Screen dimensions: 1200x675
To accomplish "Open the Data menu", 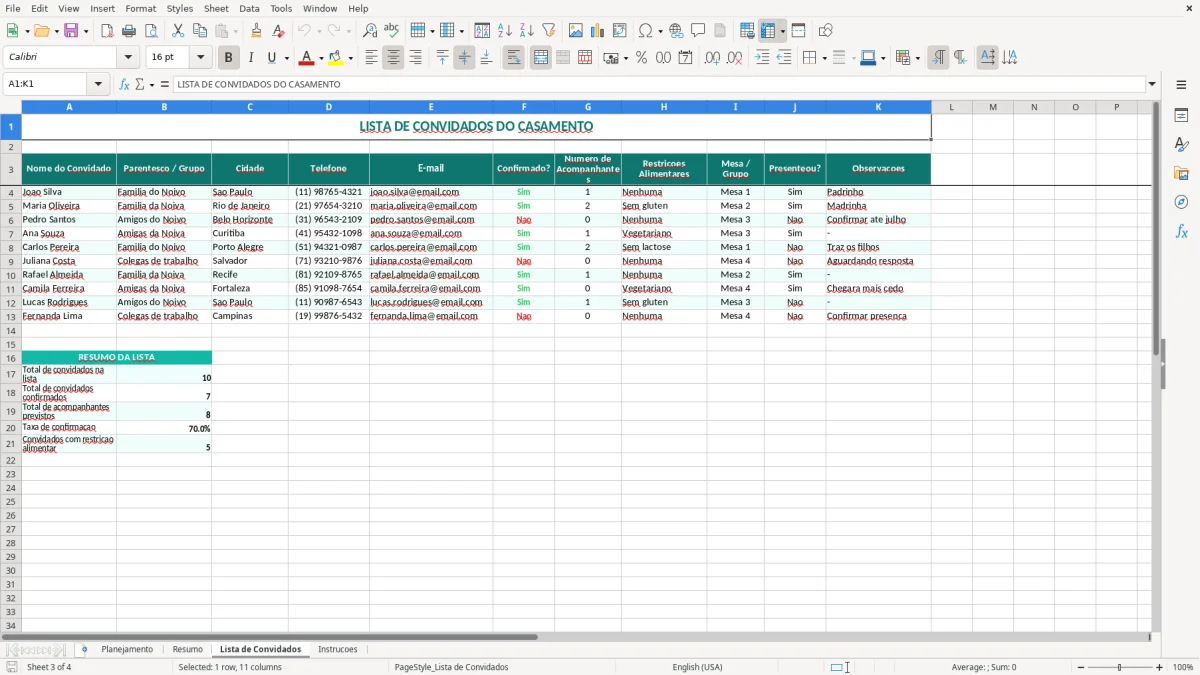I will 249,8.
